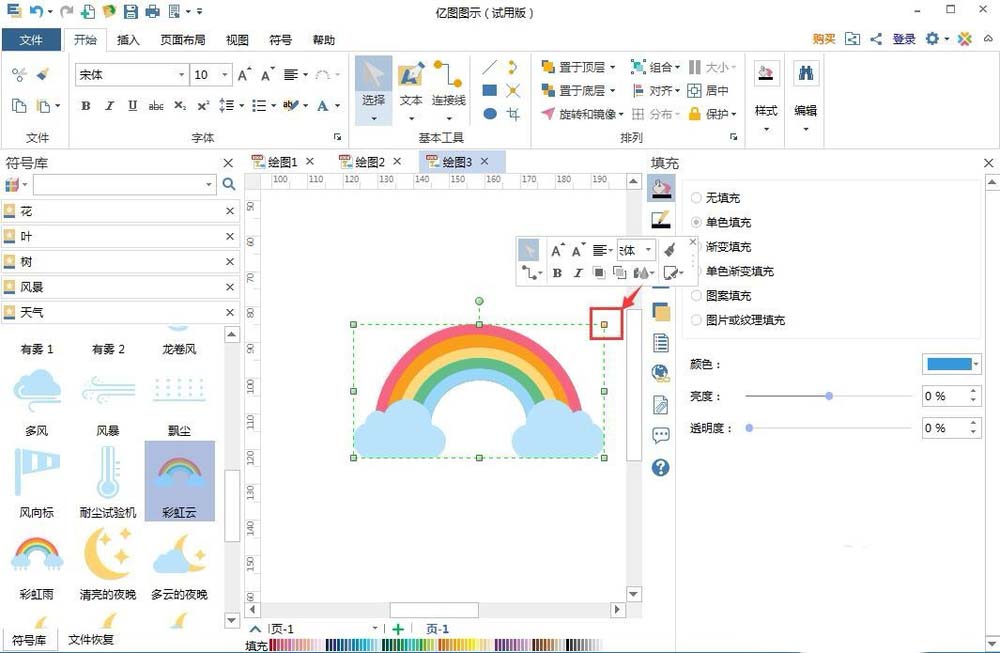Open the fill bucket panel icon

pyautogui.click(x=660, y=188)
